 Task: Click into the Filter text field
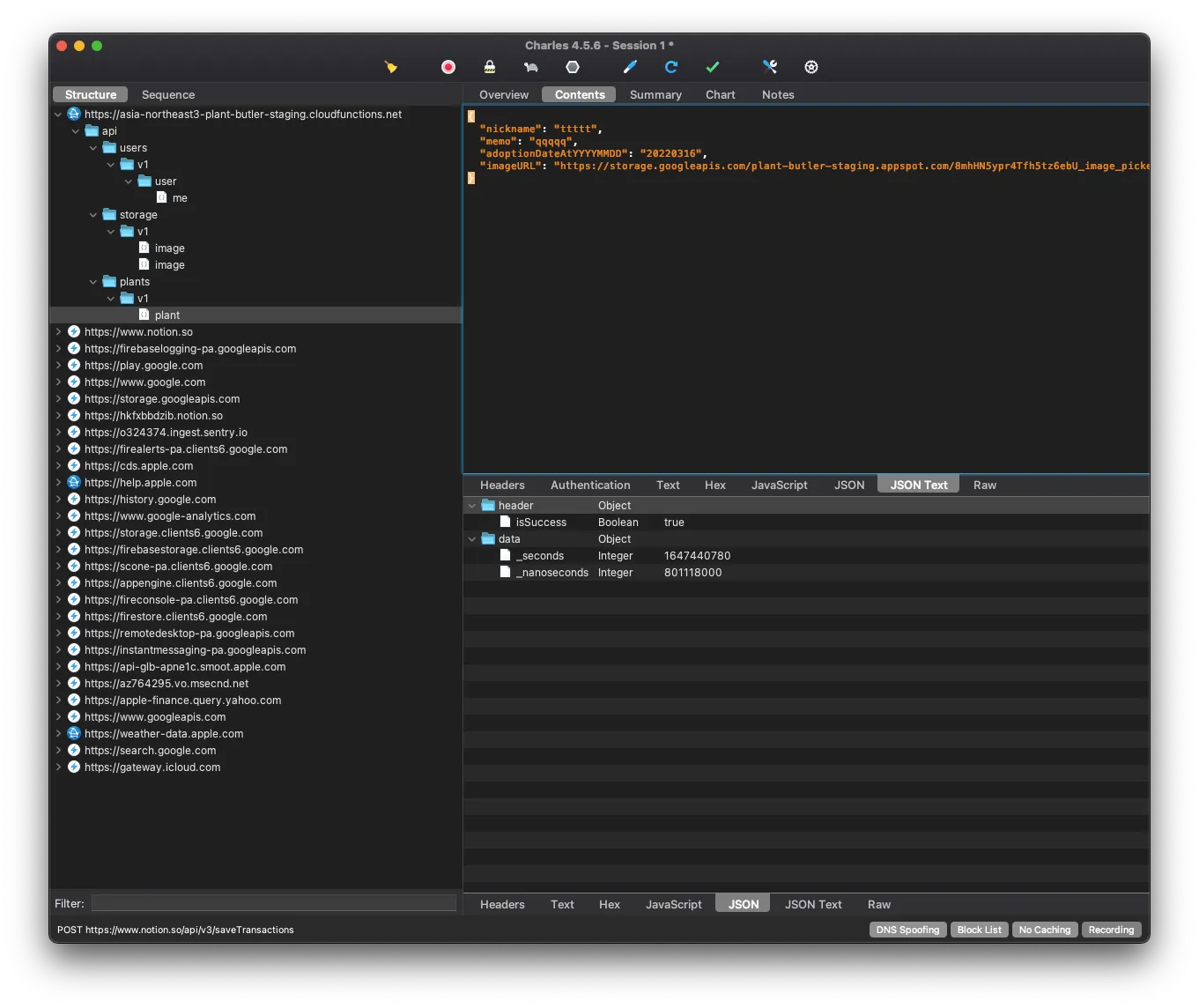click(273, 903)
